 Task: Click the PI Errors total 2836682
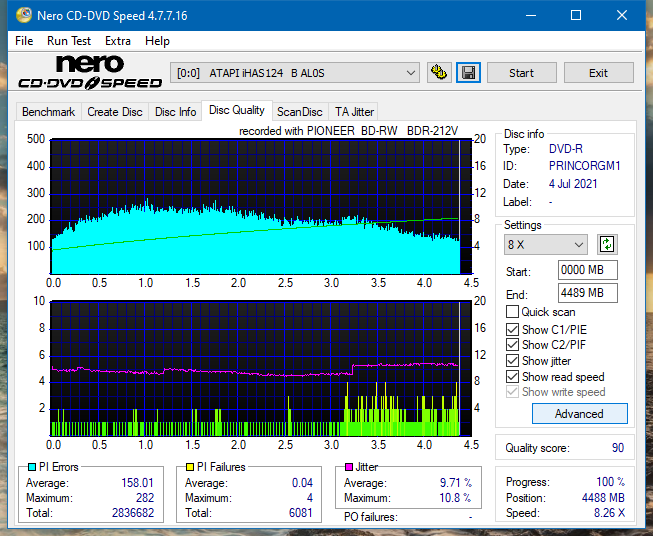point(133,513)
